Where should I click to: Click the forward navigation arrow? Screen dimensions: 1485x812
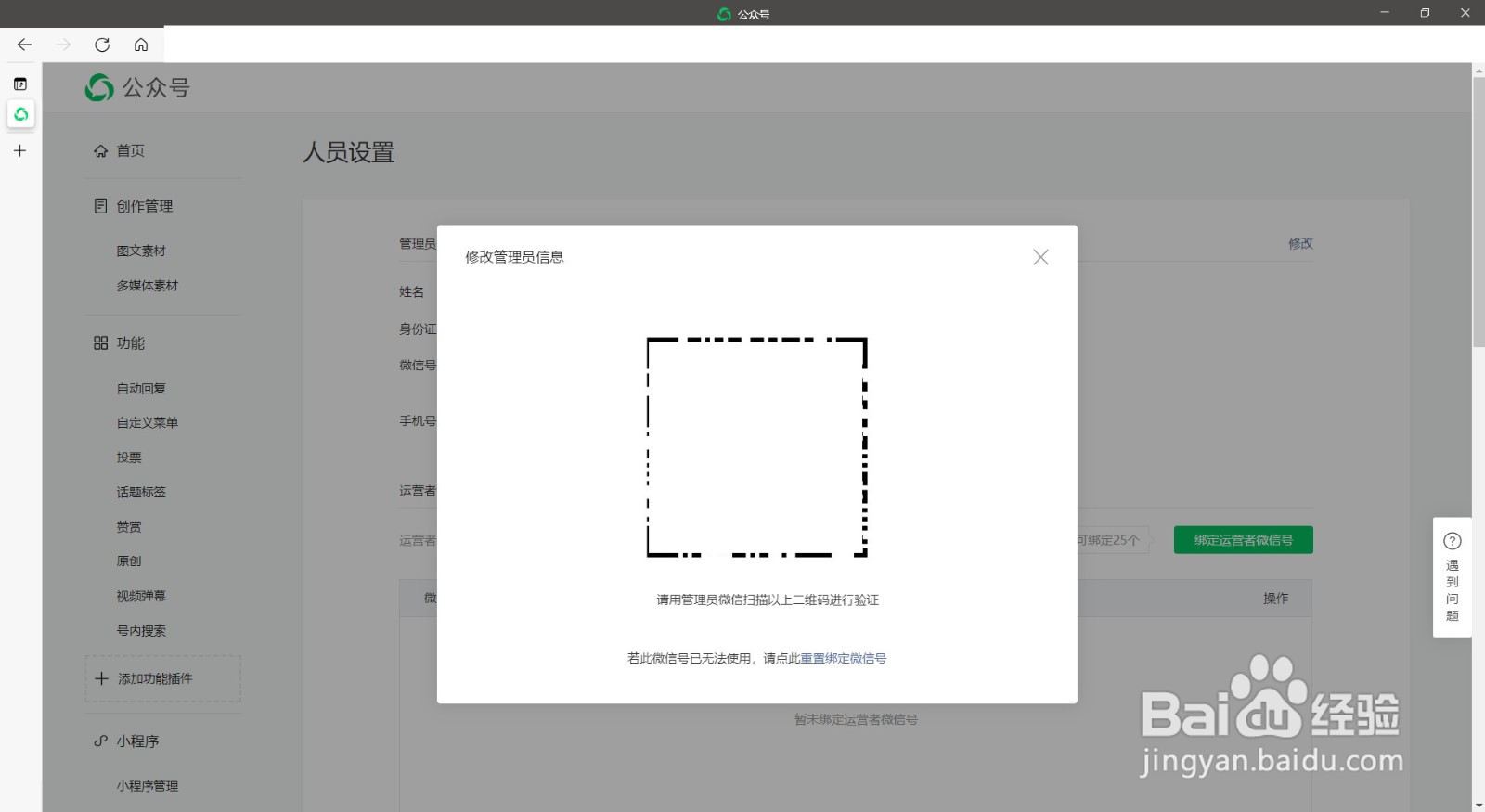63,45
